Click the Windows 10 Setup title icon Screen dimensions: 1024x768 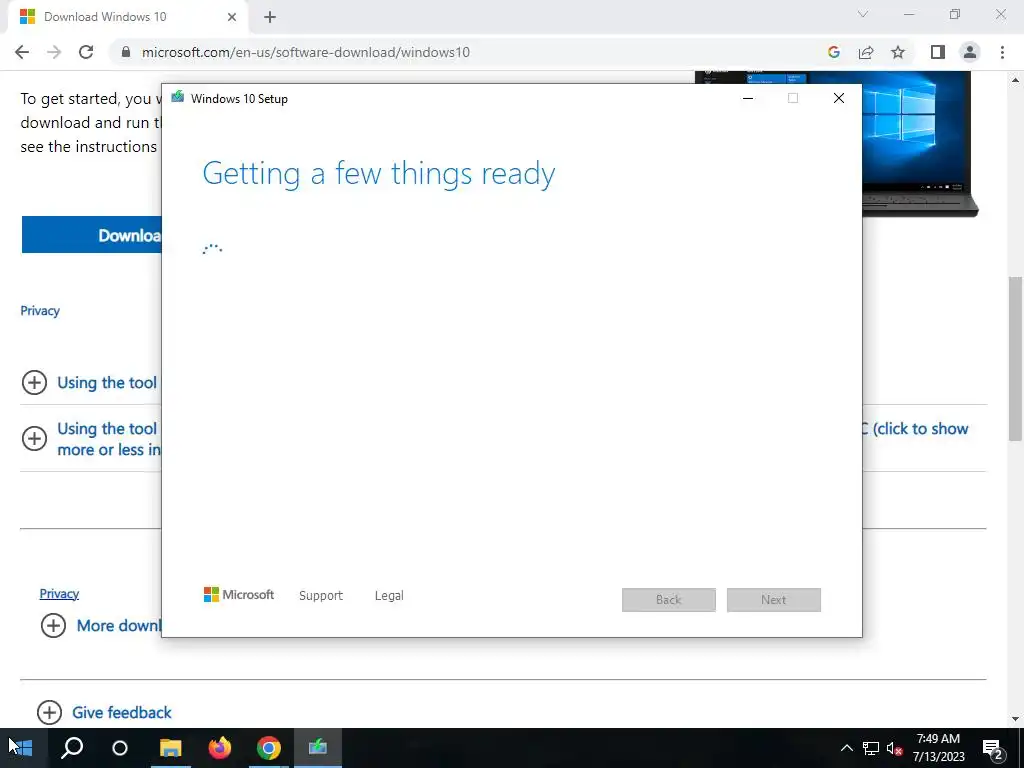click(x=178, y=97)
